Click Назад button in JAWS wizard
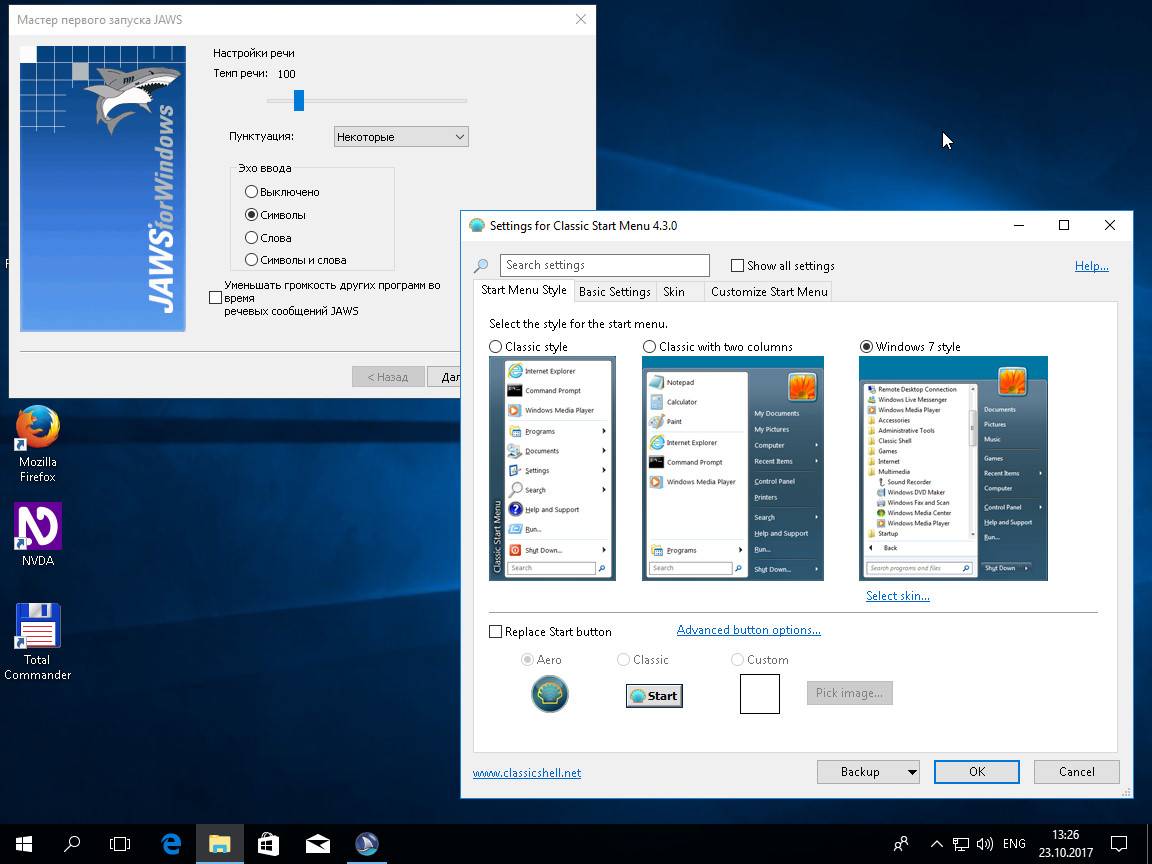This screenshot has width=1152, height=864. pyautogui.click(x=388, y=377)
